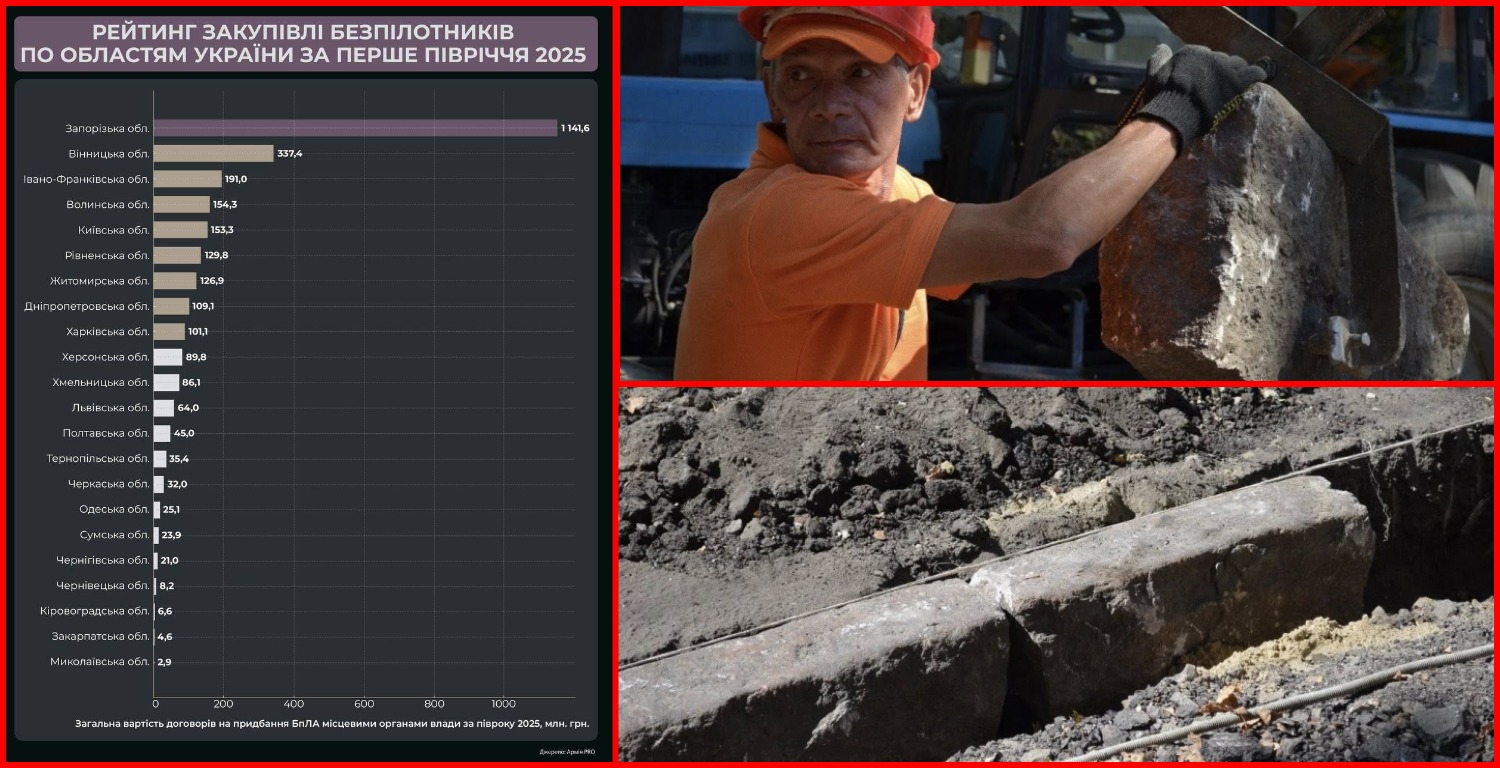This screenshot has width=1500, height=768.
Task: Select the Київська обл. label
Action: [113, 230]
